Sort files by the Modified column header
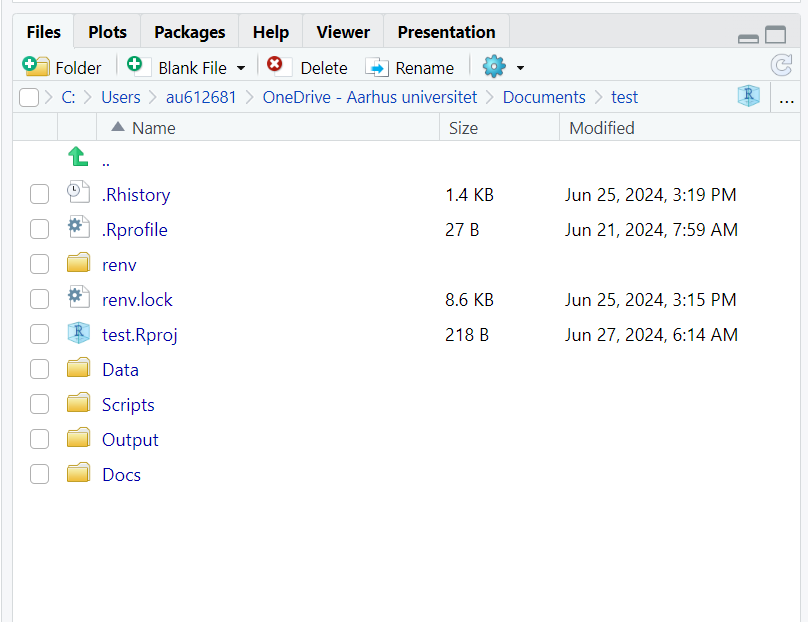The width and height of the screenshot is (808, 622). point(601,127)
